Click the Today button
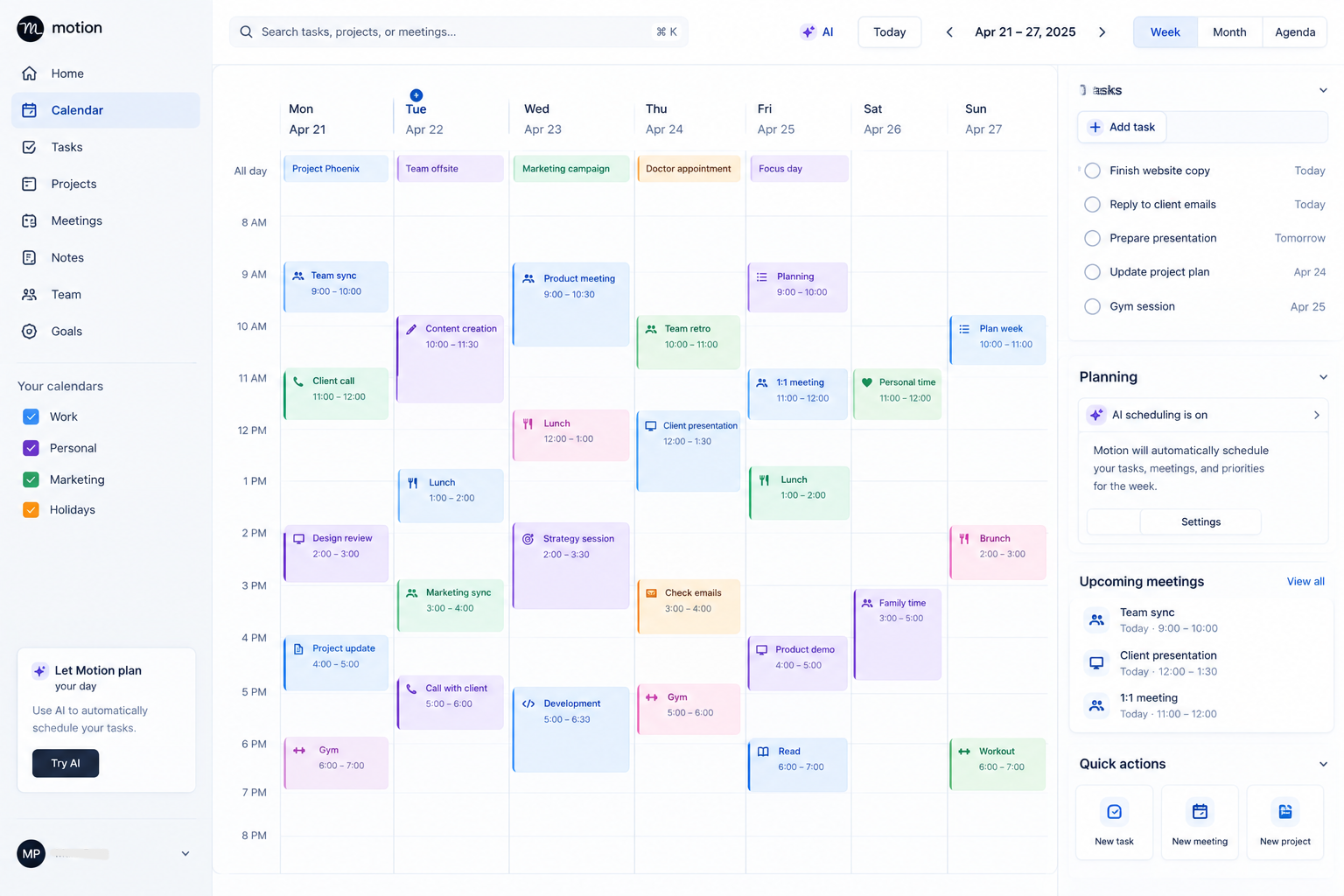 point(890,32)
